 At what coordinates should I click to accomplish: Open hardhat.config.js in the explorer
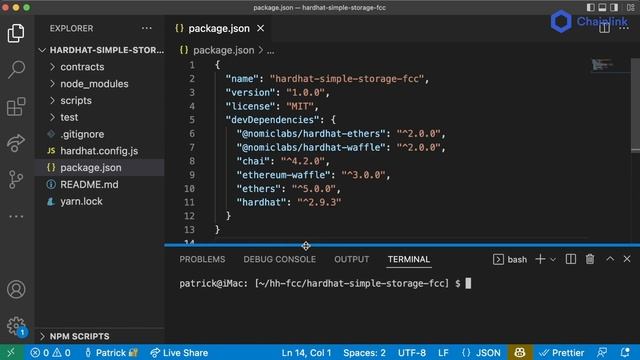(x=100, y=151)
